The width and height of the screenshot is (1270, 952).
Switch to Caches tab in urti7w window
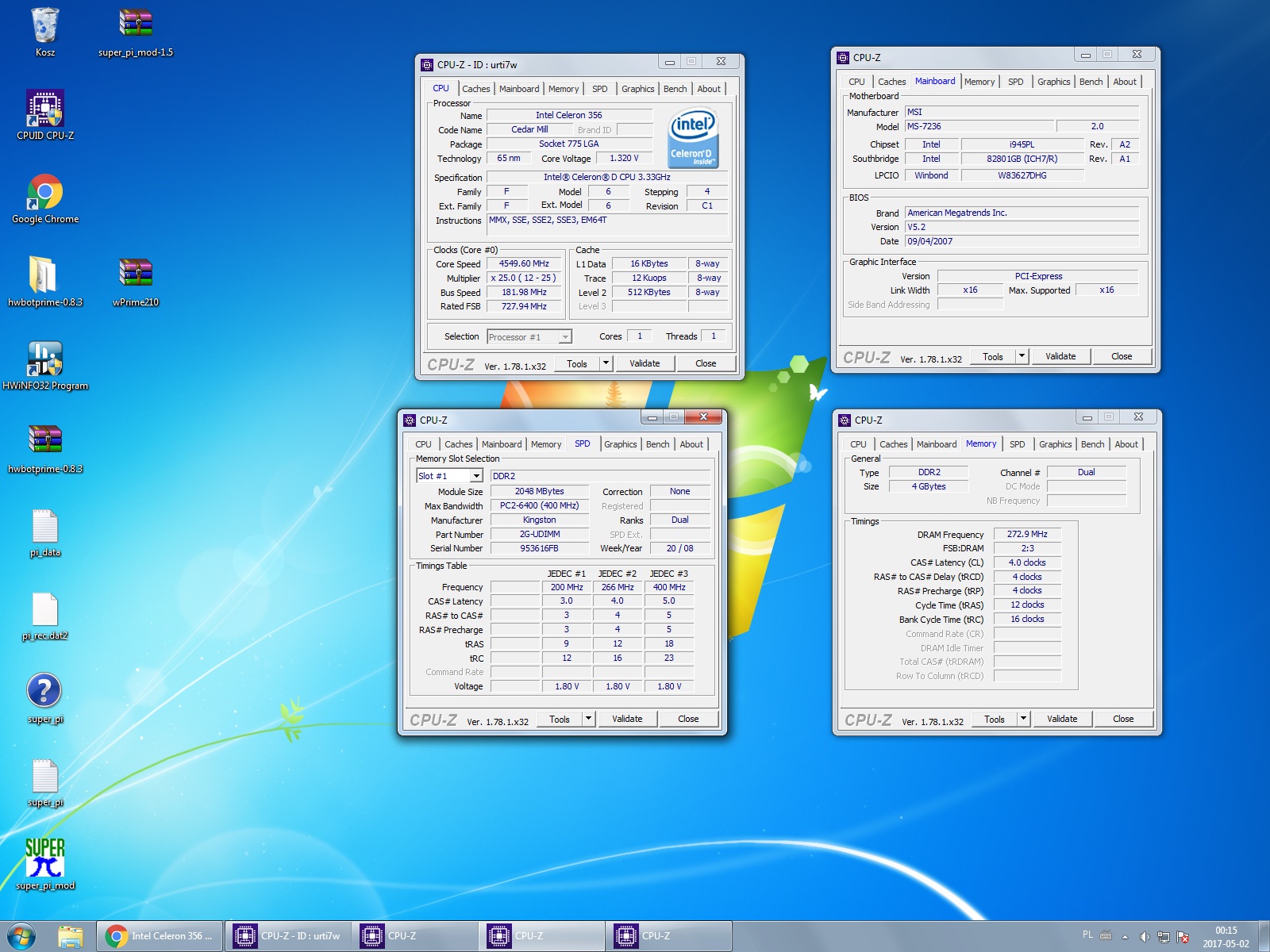(x=476, y=89)
